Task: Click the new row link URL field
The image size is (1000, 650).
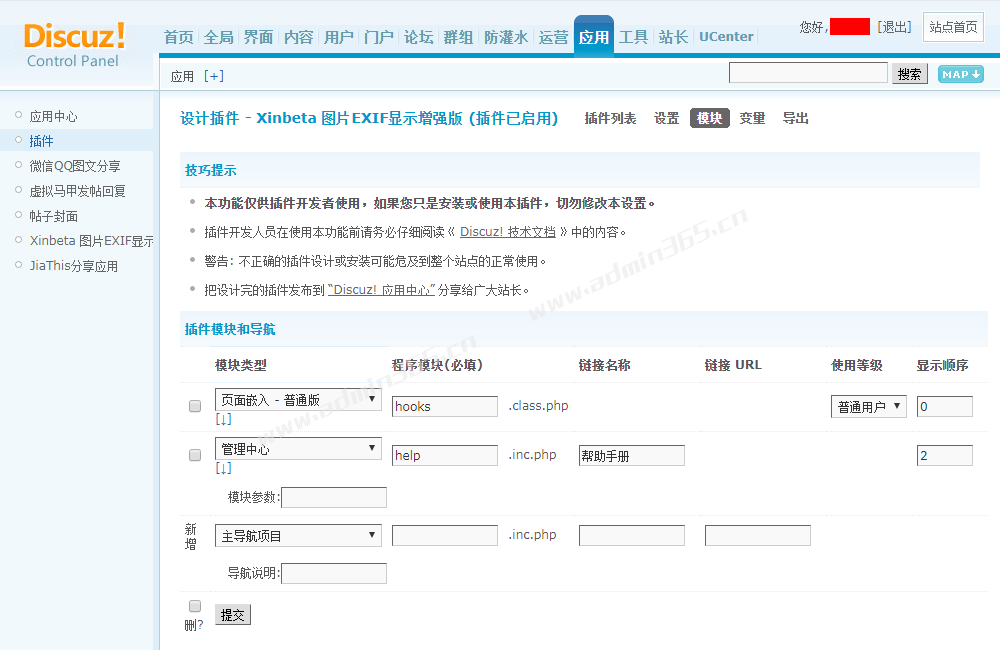Action: click(x=758, y=535)
